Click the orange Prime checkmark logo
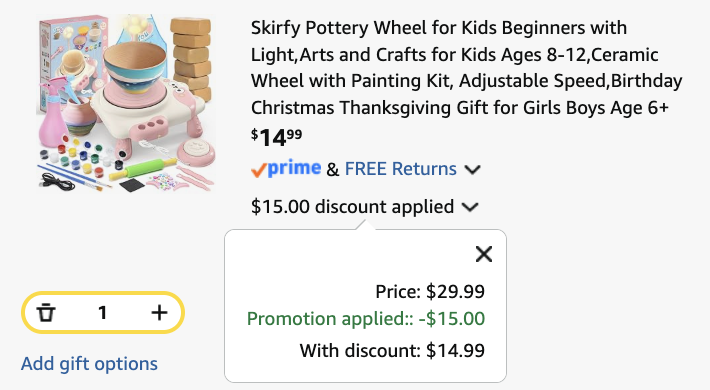710x390 pixels. [x=259, y=170]
